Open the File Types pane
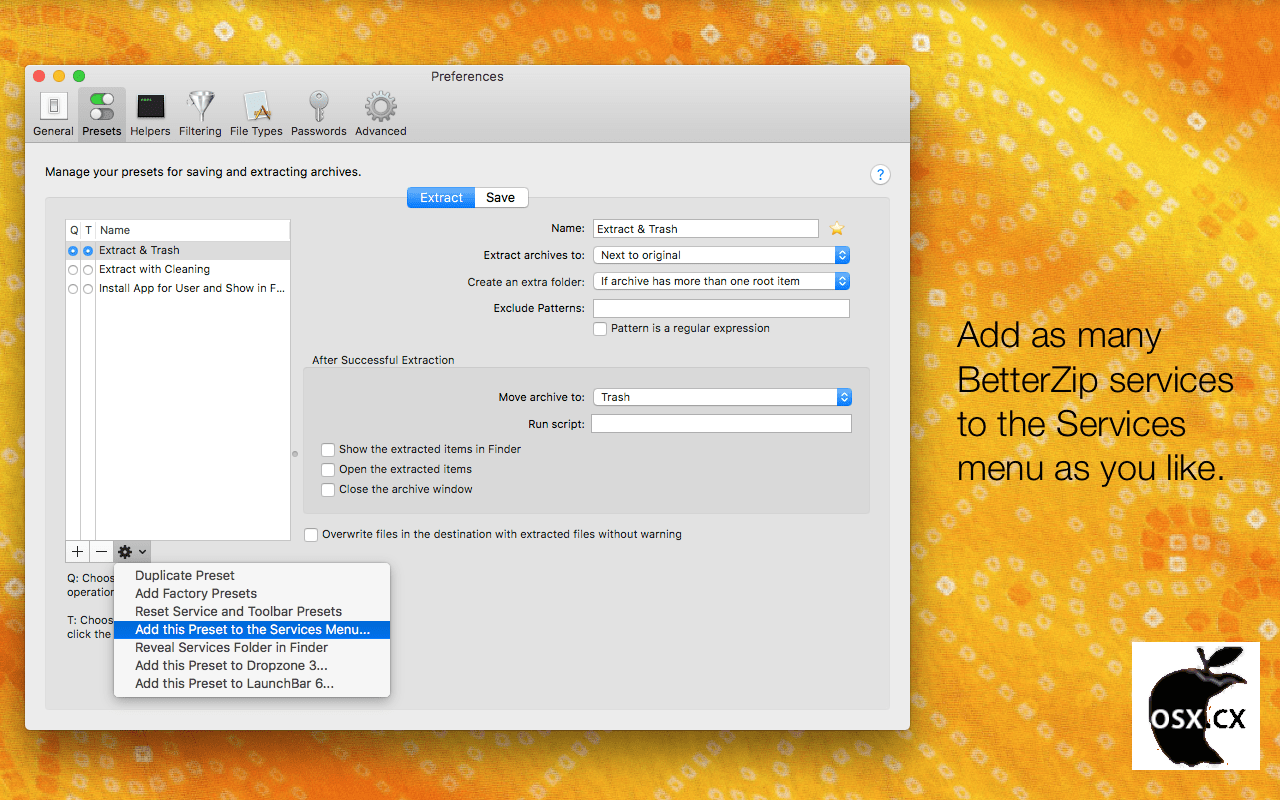This screenshot has height=800, width=1280. [256, 114]
